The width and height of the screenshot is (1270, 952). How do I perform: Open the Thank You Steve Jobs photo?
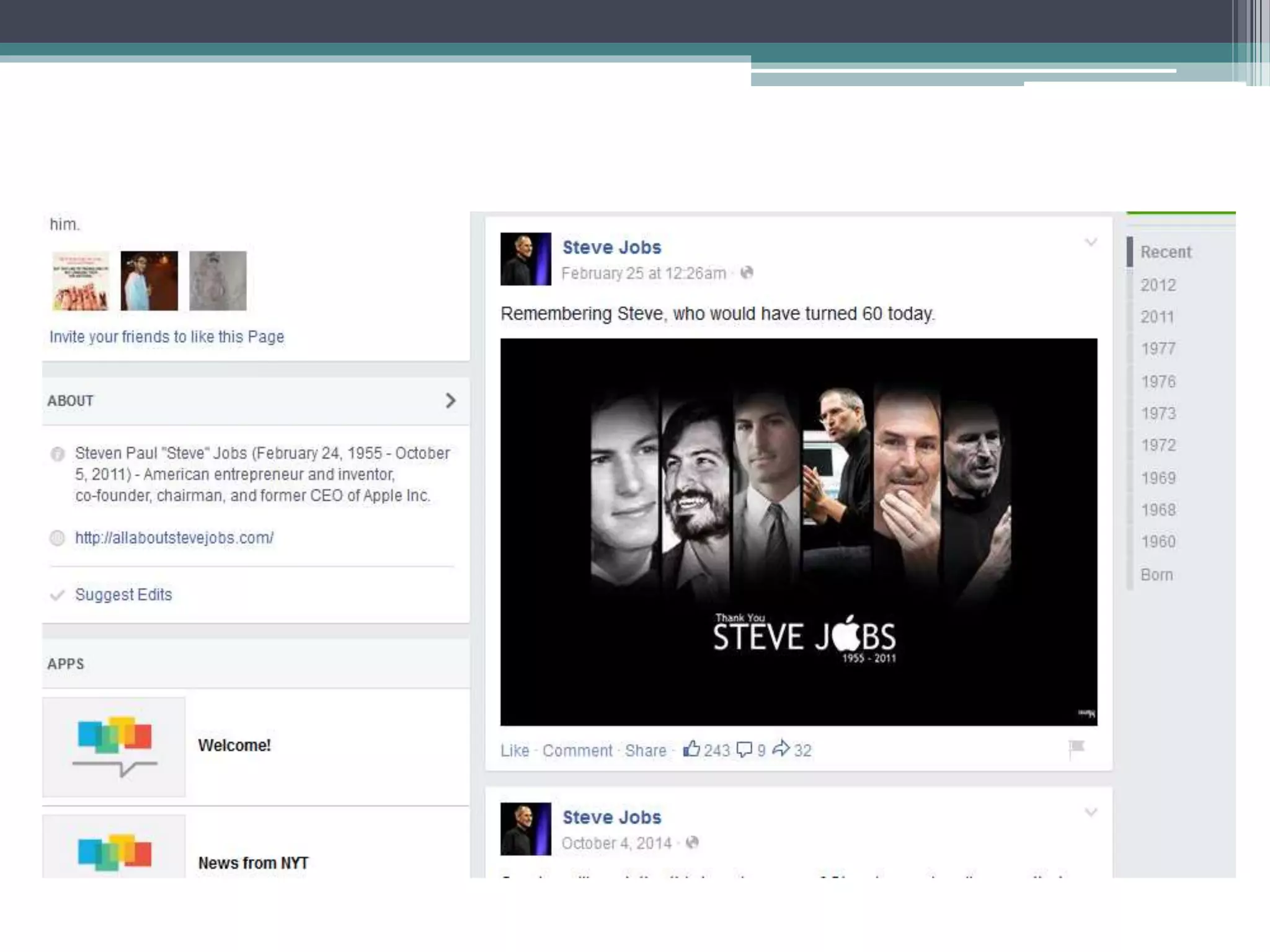click(799, 532)
